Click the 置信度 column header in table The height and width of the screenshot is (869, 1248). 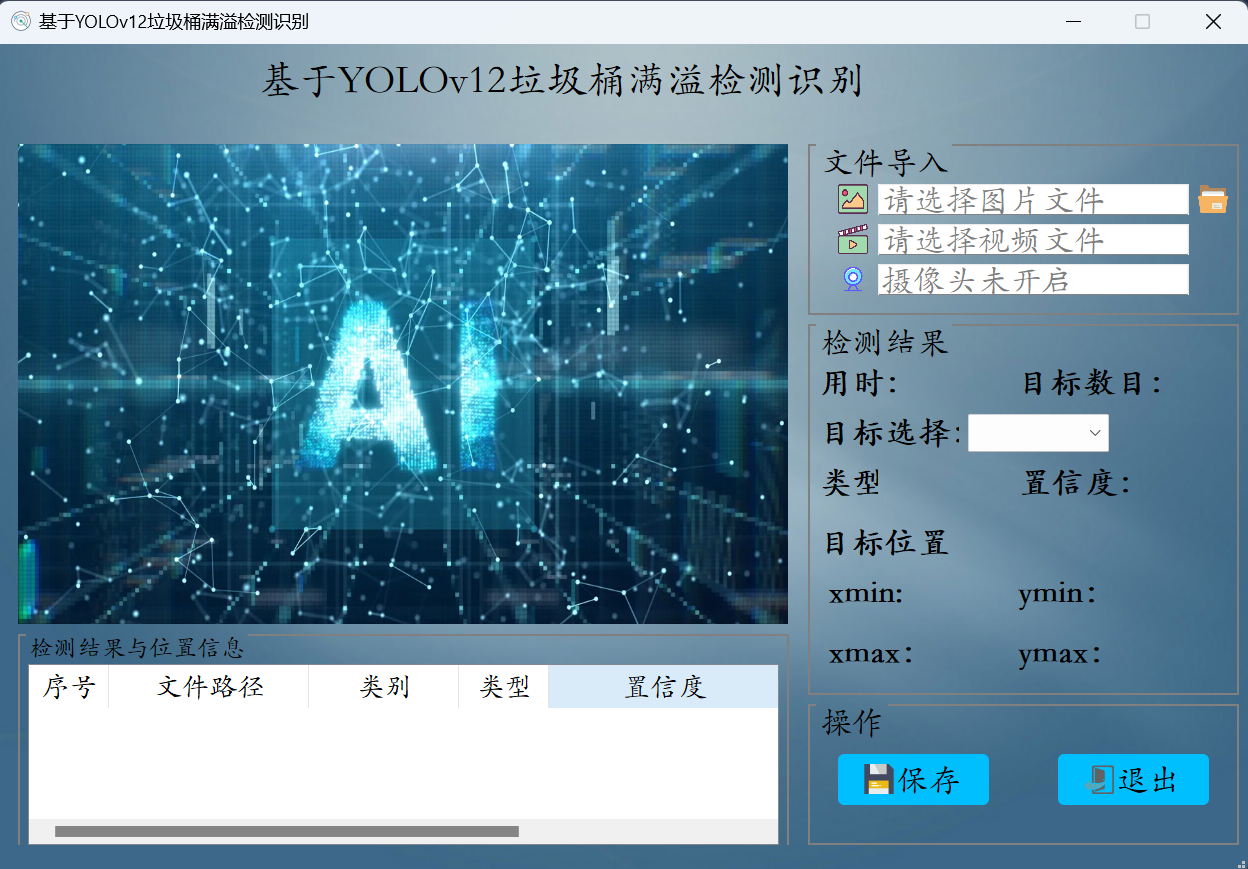click(x=663, y=687)
